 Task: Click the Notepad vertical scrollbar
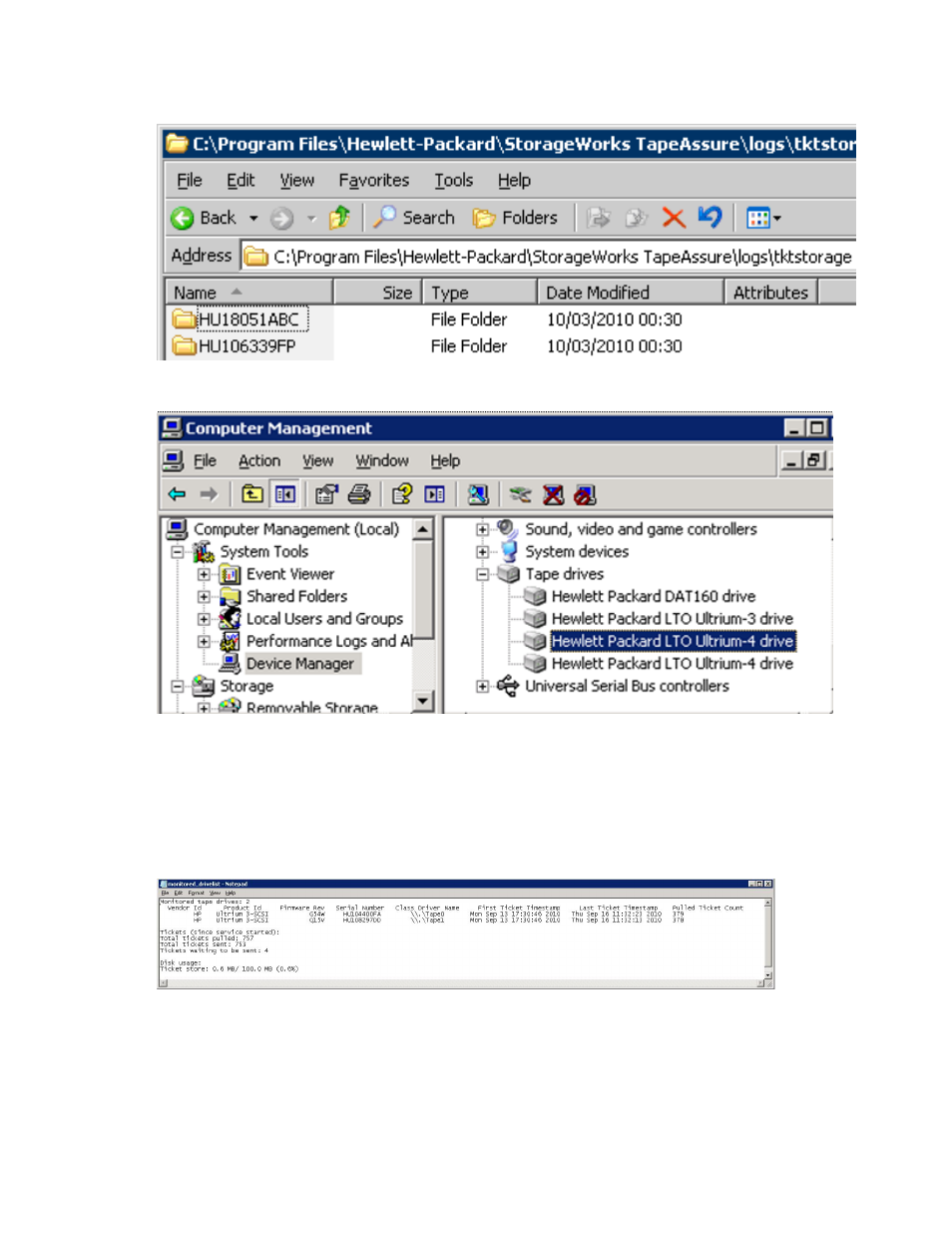coord(768,939)
